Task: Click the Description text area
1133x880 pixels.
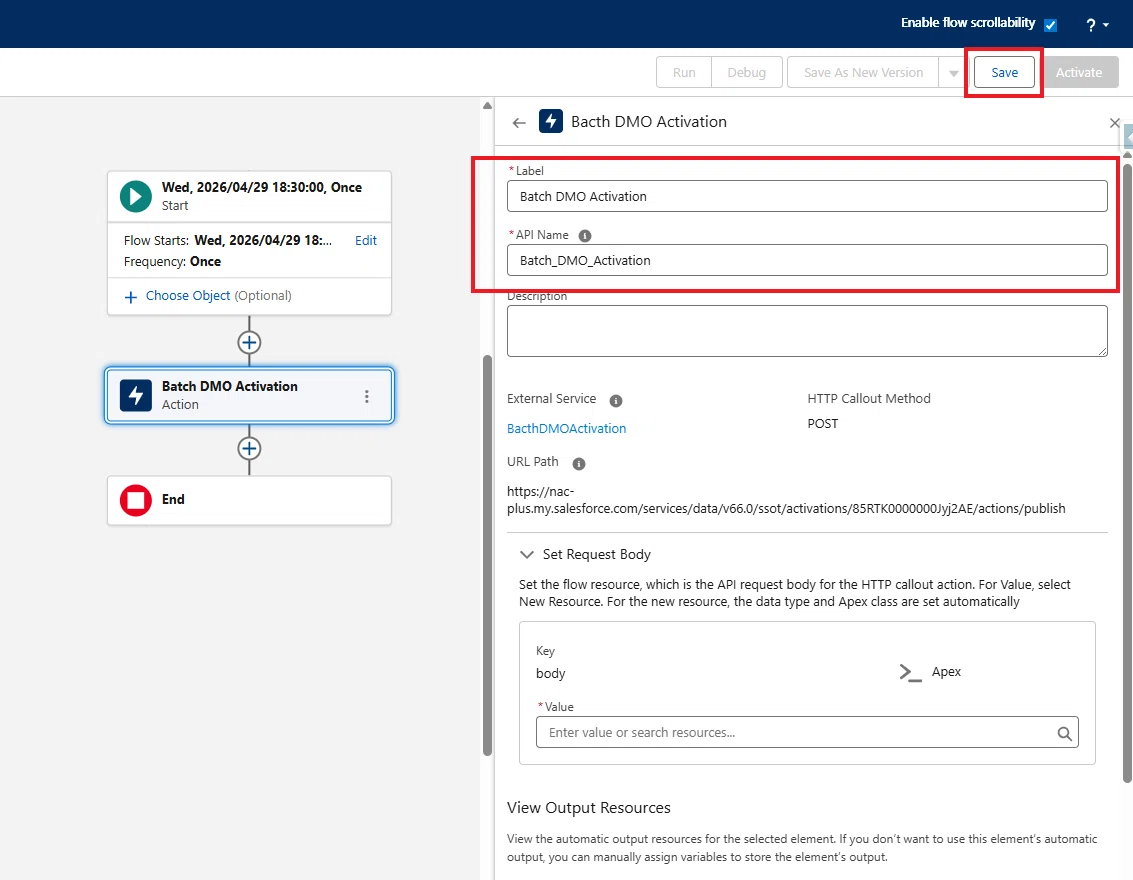Action: [x=806, y=331]
